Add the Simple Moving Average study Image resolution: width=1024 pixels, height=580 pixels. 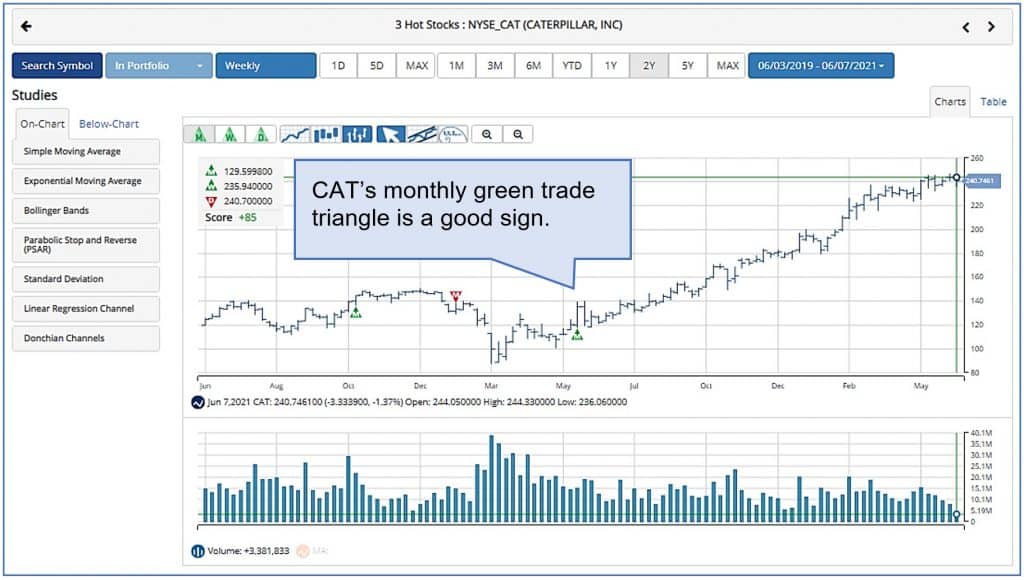pos(86,152)
